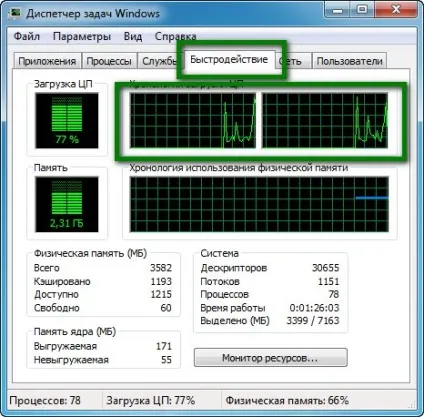Click the Время работы value 0:01:26:03
This screenshot has width=424, height=417.
click(x=314, y=308)
